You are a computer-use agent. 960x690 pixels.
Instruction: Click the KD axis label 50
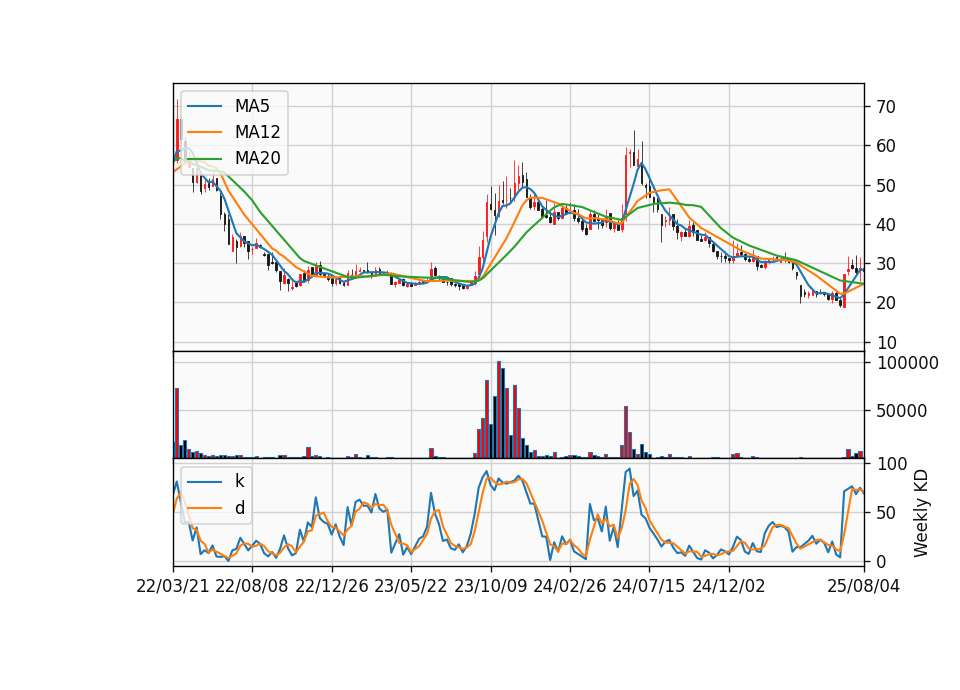pyautogui.click(x=885, y=513)
